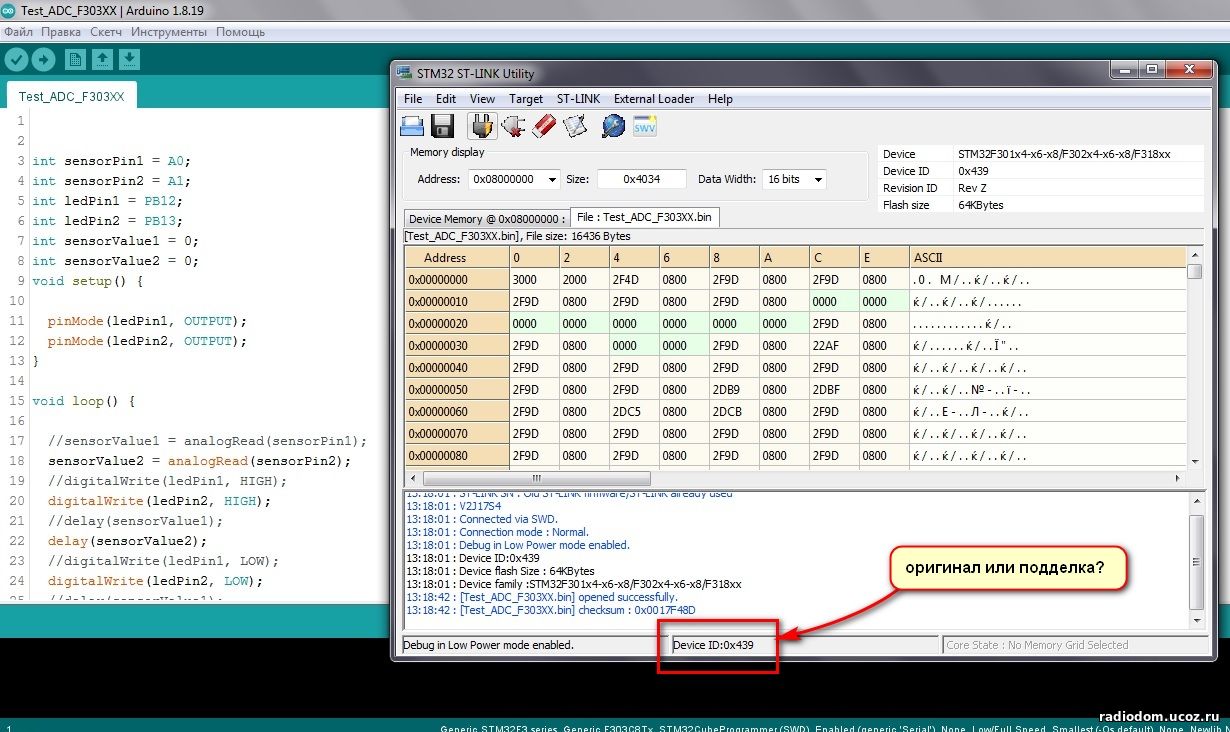Click Connect to target plug icon

(483, 125)
